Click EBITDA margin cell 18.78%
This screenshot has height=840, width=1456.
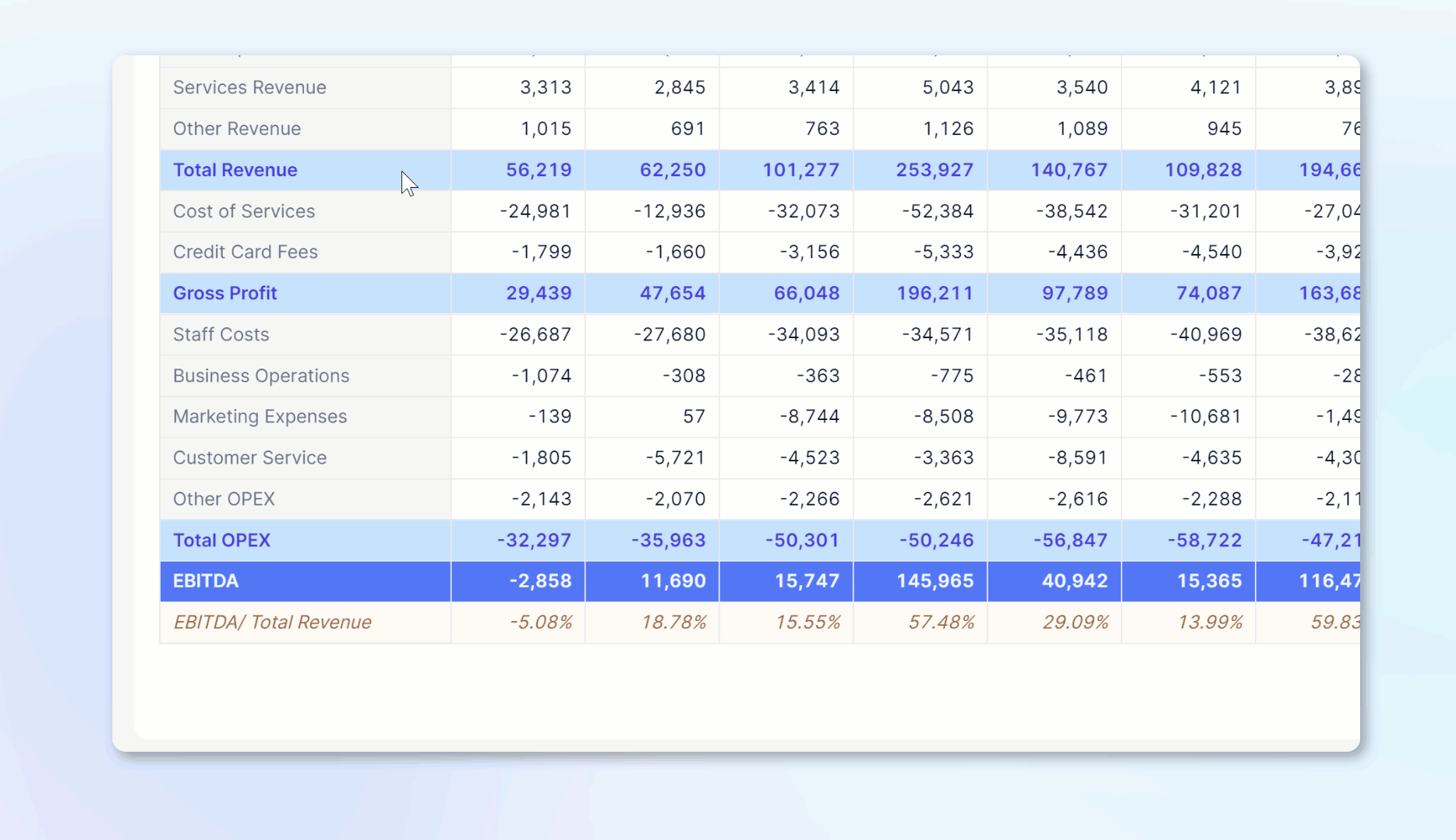coord(652,622)
